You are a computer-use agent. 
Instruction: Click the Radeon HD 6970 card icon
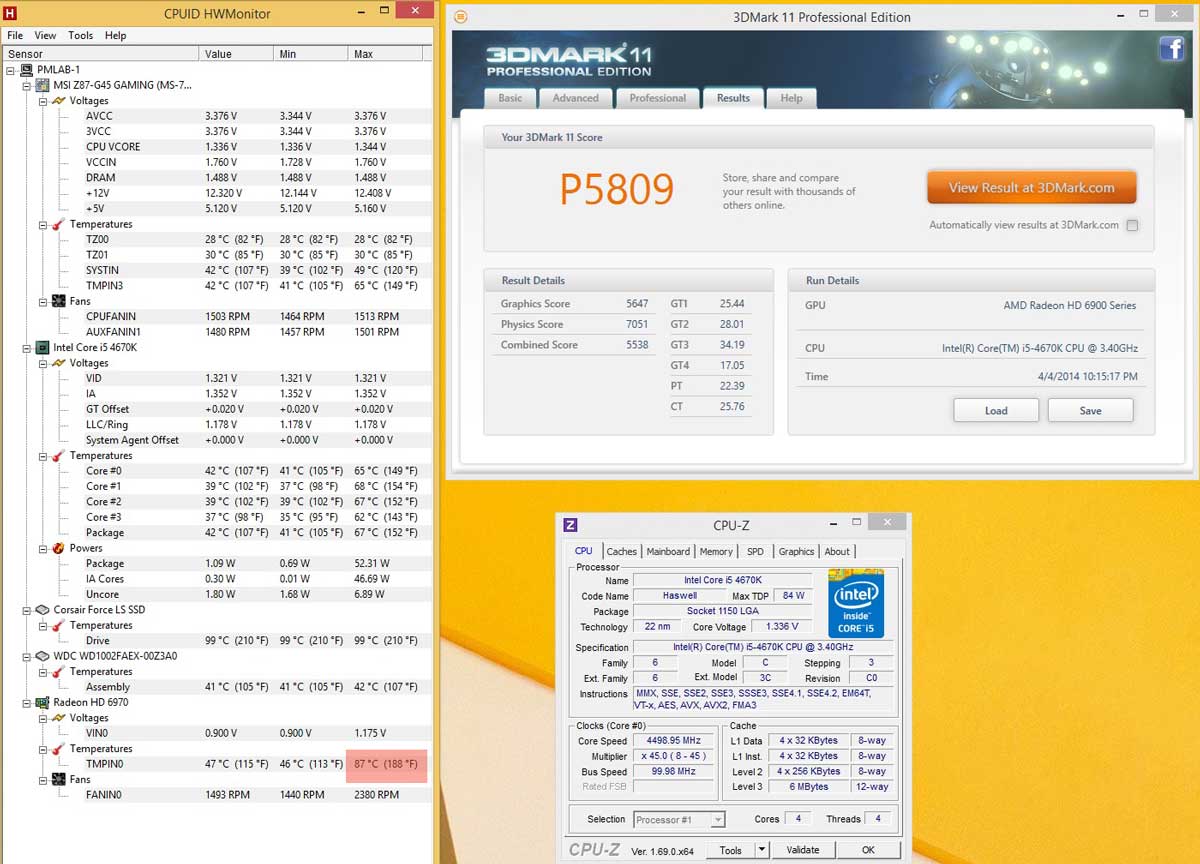coord(43,703)
